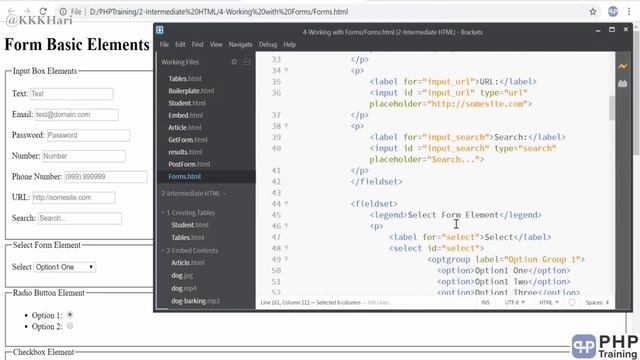Collapse code fold at line 38

pyautogui.click(x=286, y=126)
